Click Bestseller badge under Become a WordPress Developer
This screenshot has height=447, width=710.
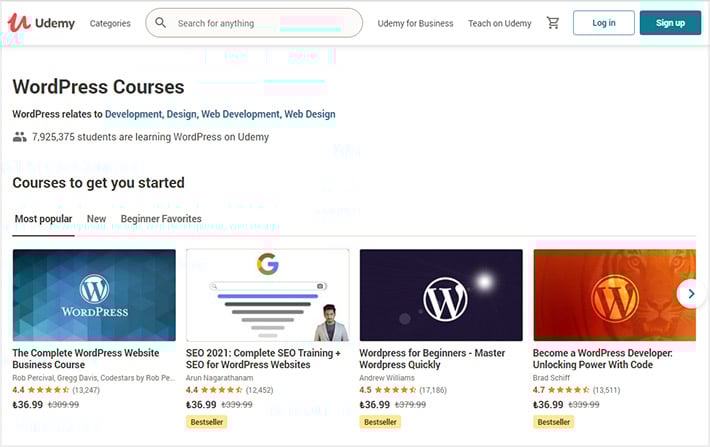(x=554, y=422)
